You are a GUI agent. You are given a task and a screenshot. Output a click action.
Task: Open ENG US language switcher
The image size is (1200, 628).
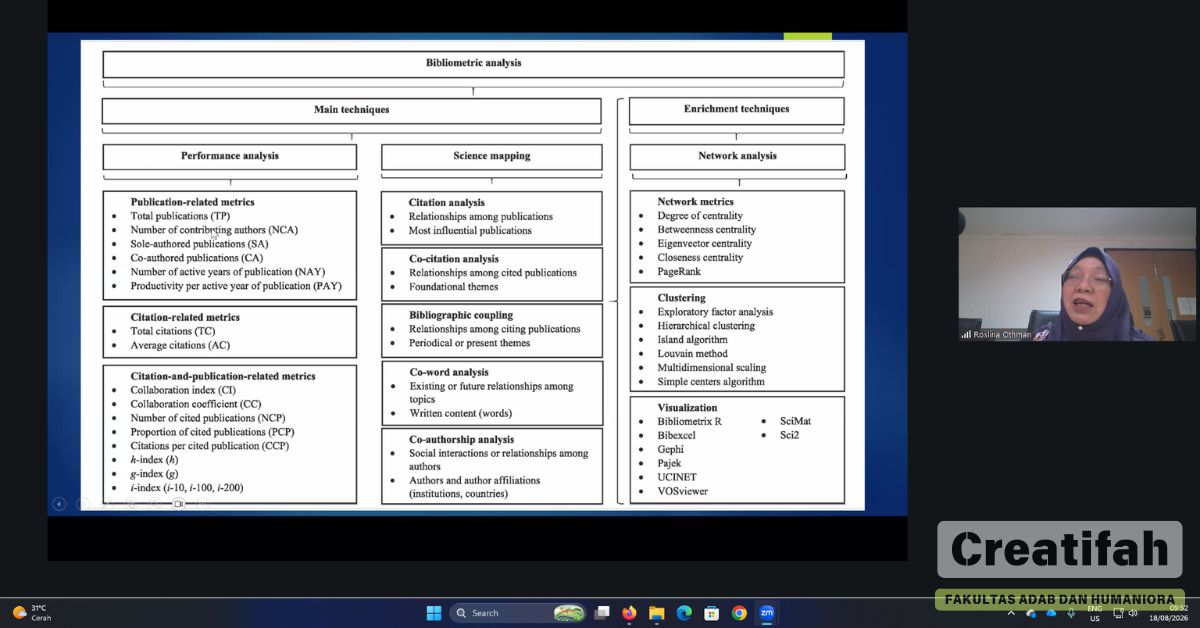[1094, 613]
